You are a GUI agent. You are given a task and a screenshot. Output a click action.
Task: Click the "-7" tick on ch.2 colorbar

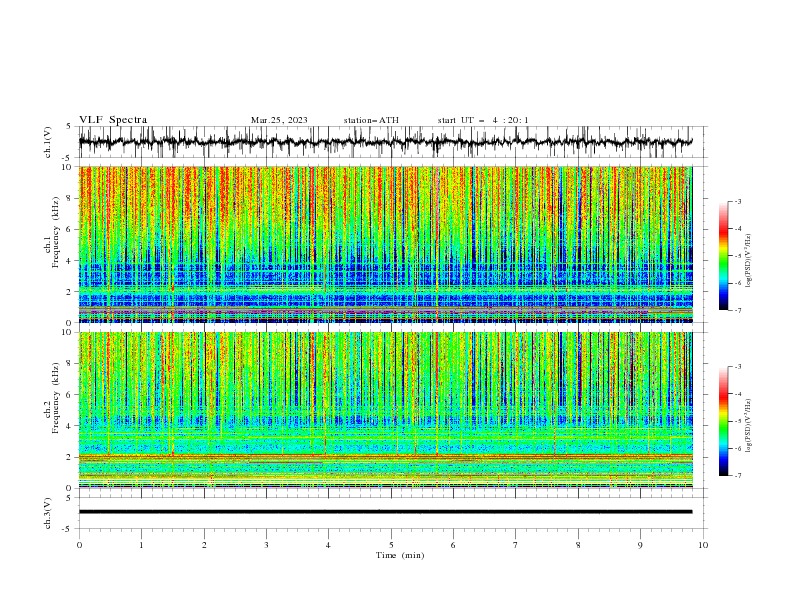(x=738, y=475)
